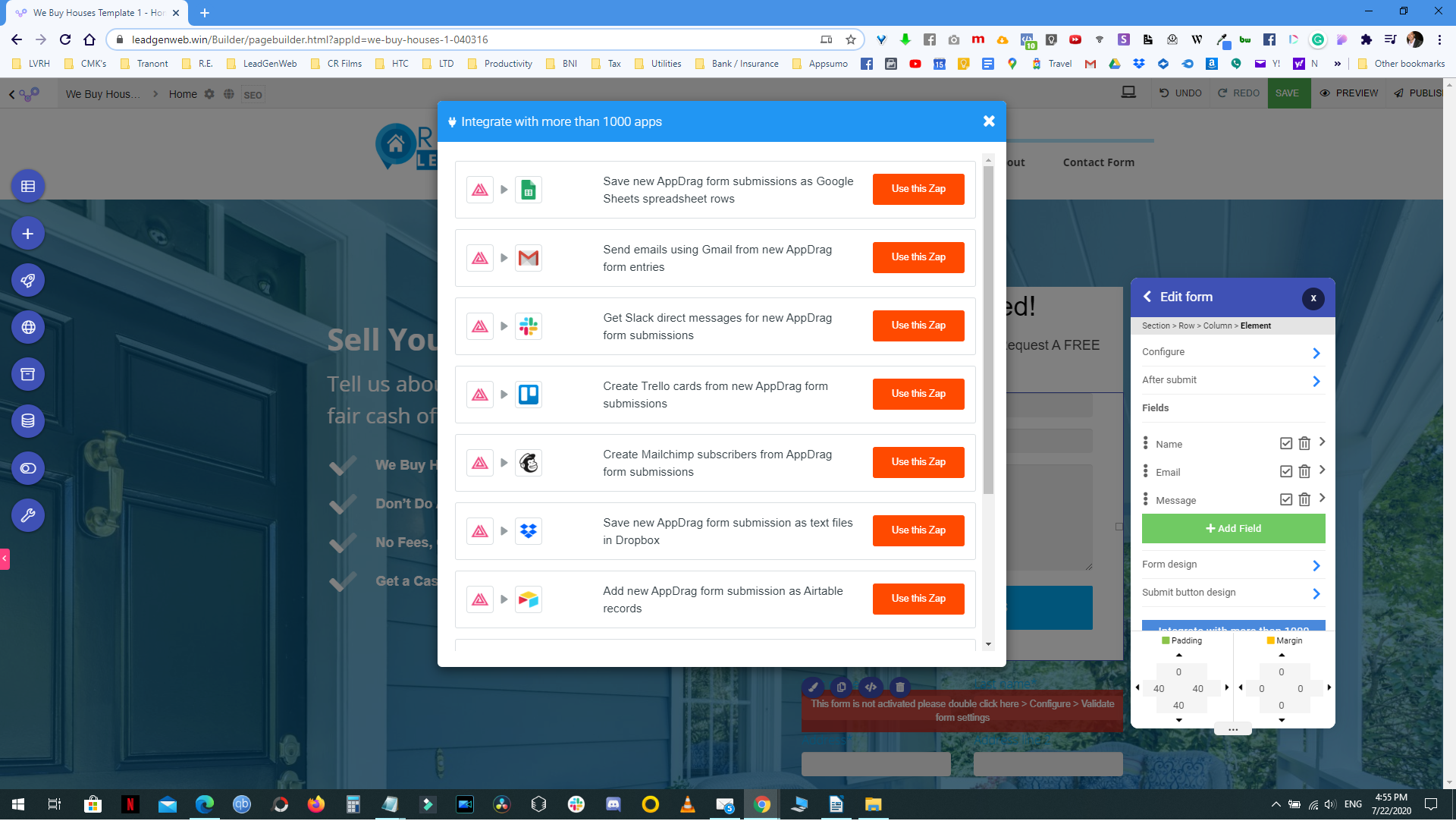The width and height of the screenshot is (1456, 821).
Task: Click Add Field button in form editor
Action: coord(1234,528)
